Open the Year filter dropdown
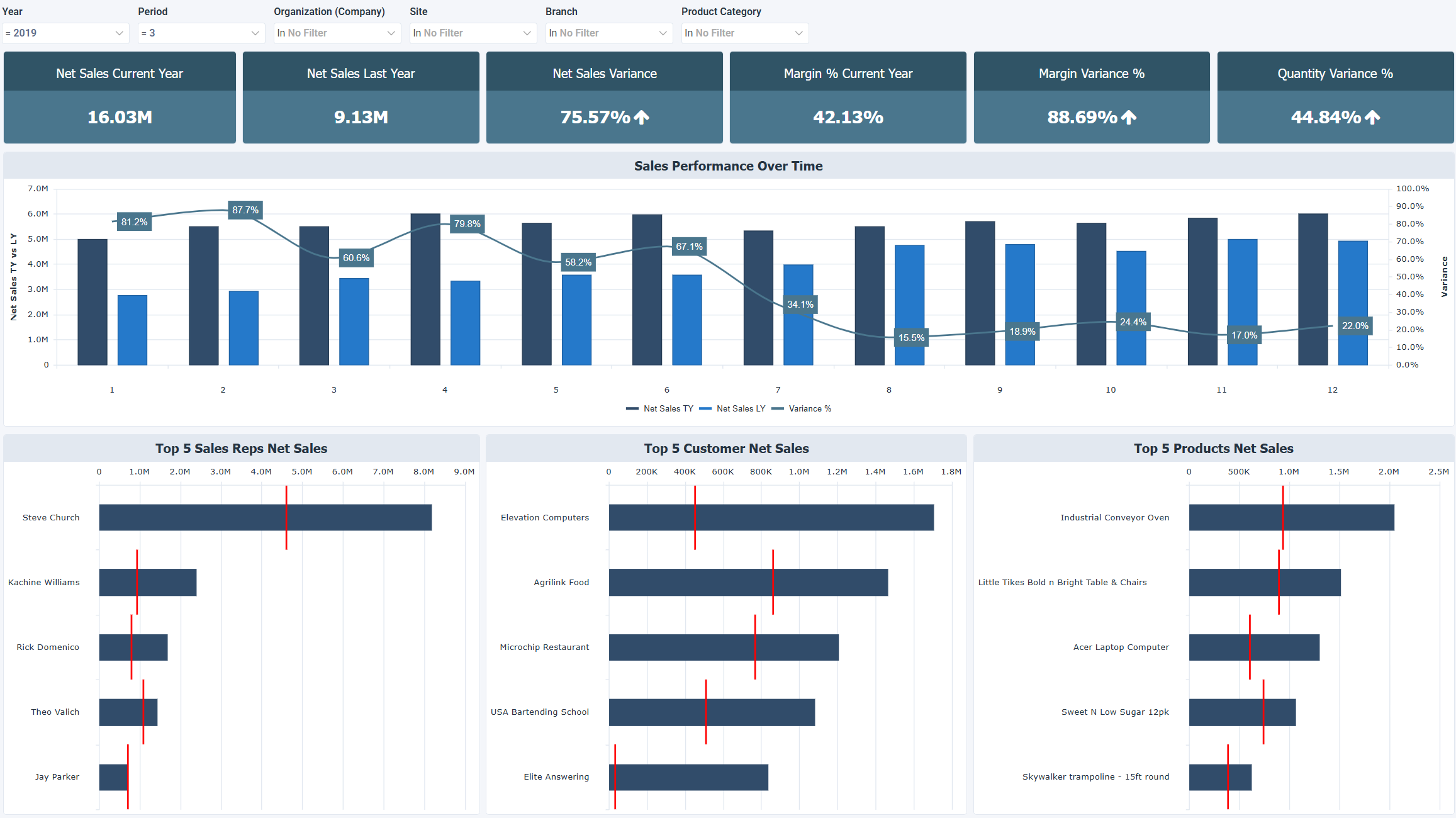The width and height of the screenshot is (1456, 818). coord(65,33)
